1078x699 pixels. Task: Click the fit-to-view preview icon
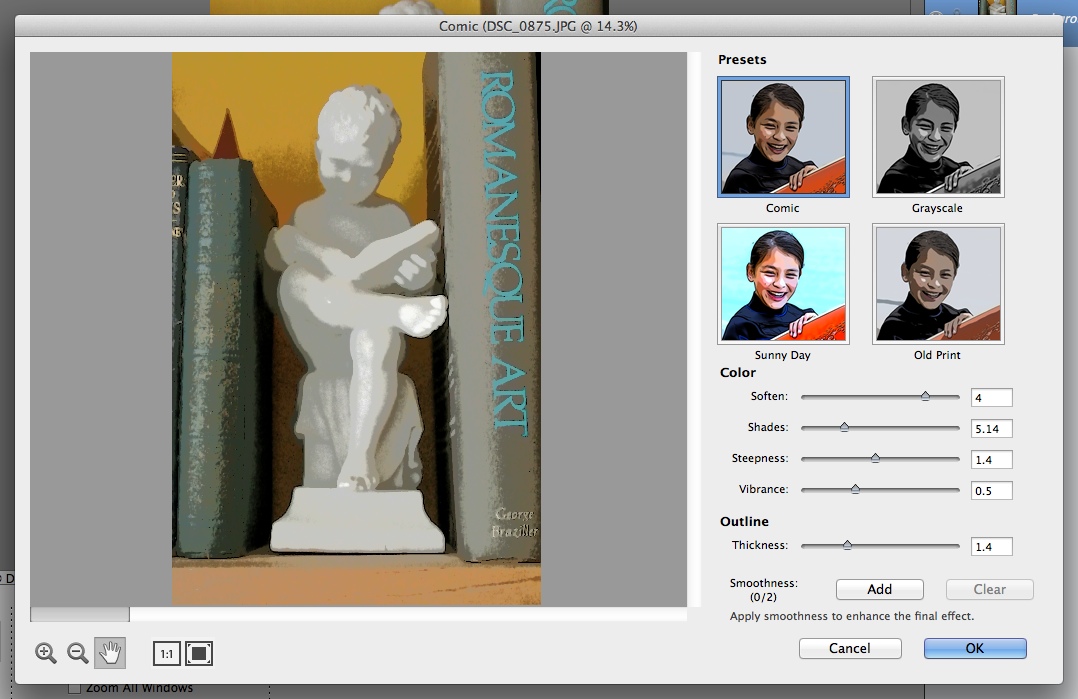[x=199, y=654]
